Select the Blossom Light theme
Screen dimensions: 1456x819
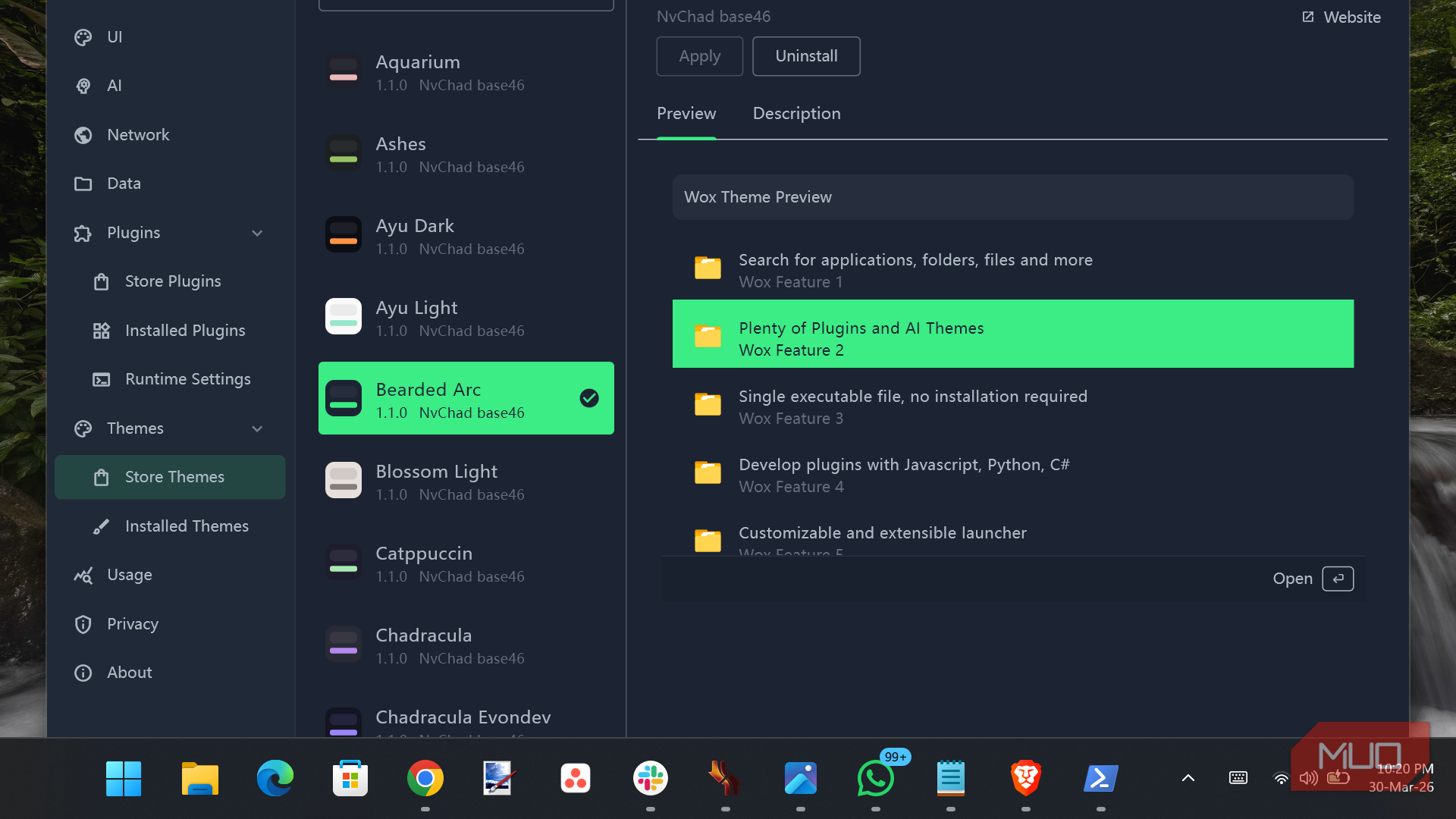[466, 481]
